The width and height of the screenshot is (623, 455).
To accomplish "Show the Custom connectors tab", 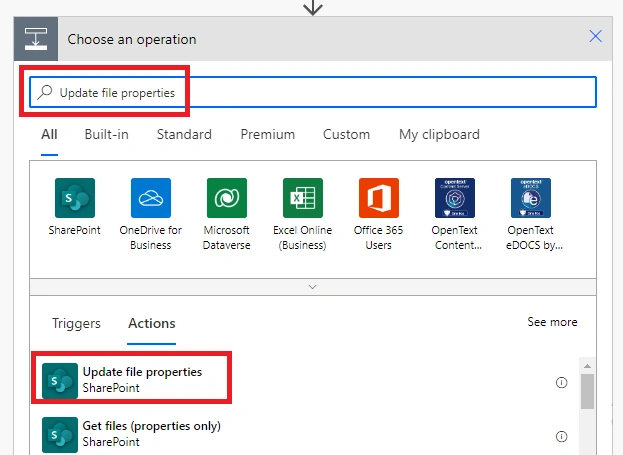I will click(x=346, y=134).
